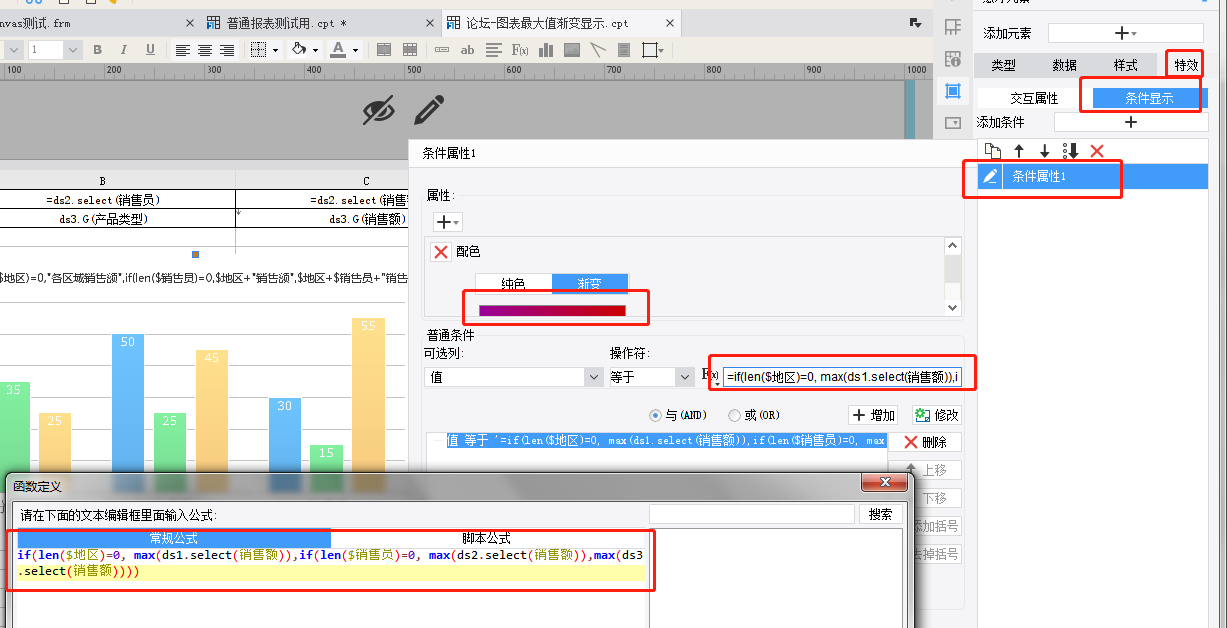Move condition up with up arrow
The width and height of the screenshot is (1227, 628).
[1019, 151]
